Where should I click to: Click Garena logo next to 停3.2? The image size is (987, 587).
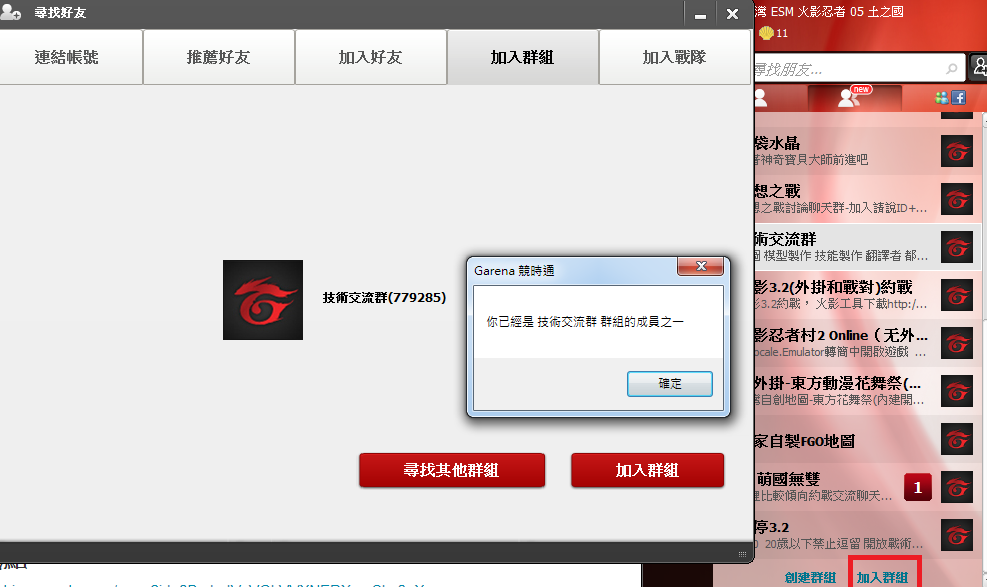point(957,535)
